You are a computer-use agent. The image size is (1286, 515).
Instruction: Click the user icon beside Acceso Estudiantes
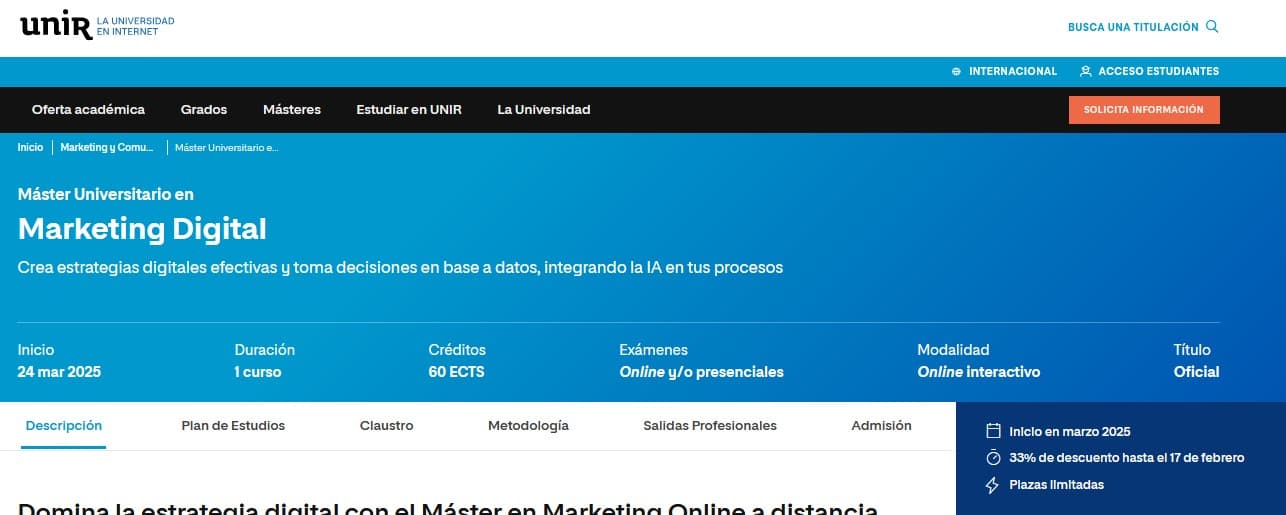1085,72
